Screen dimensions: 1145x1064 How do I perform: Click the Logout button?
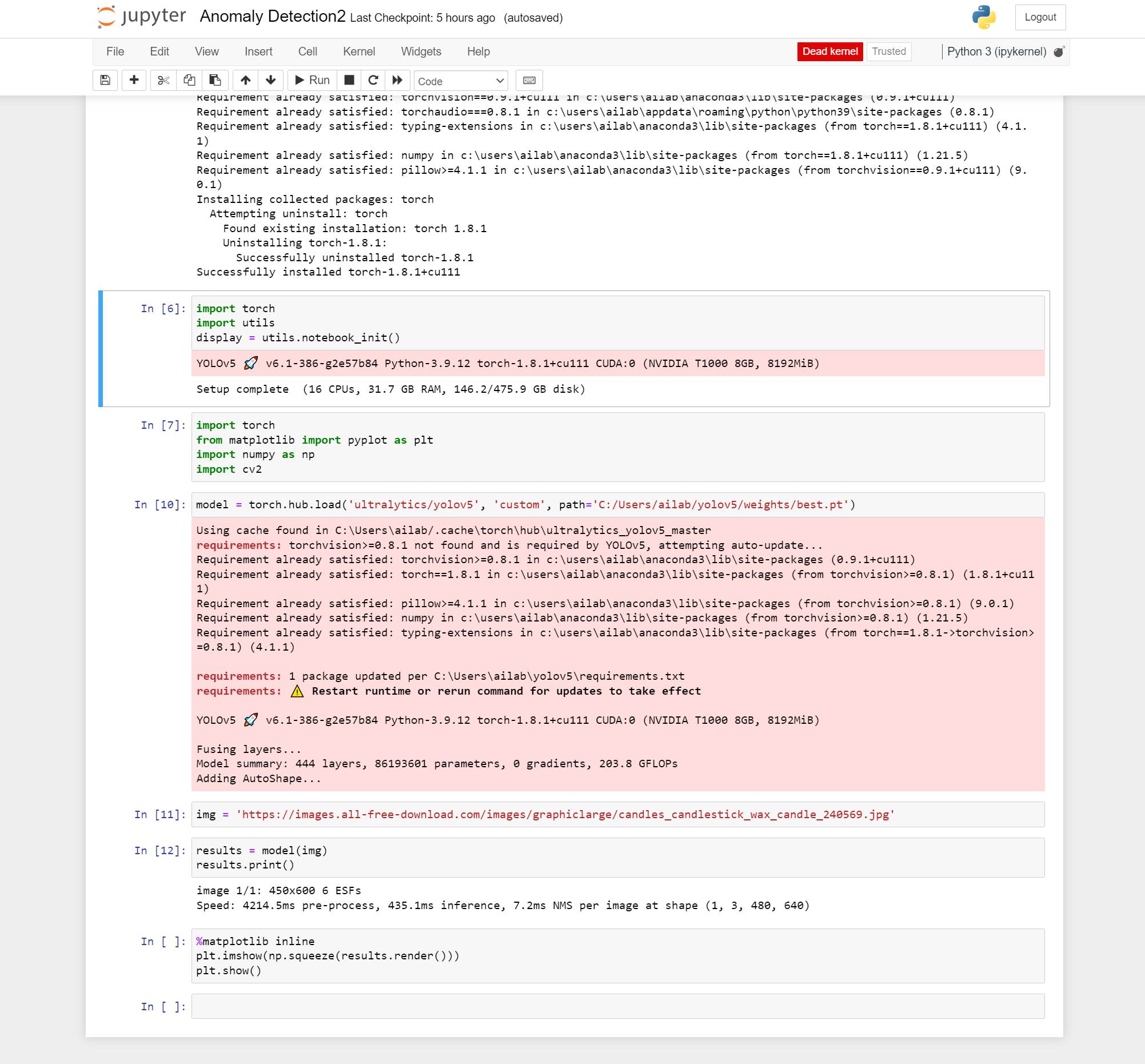point(1040,17)
